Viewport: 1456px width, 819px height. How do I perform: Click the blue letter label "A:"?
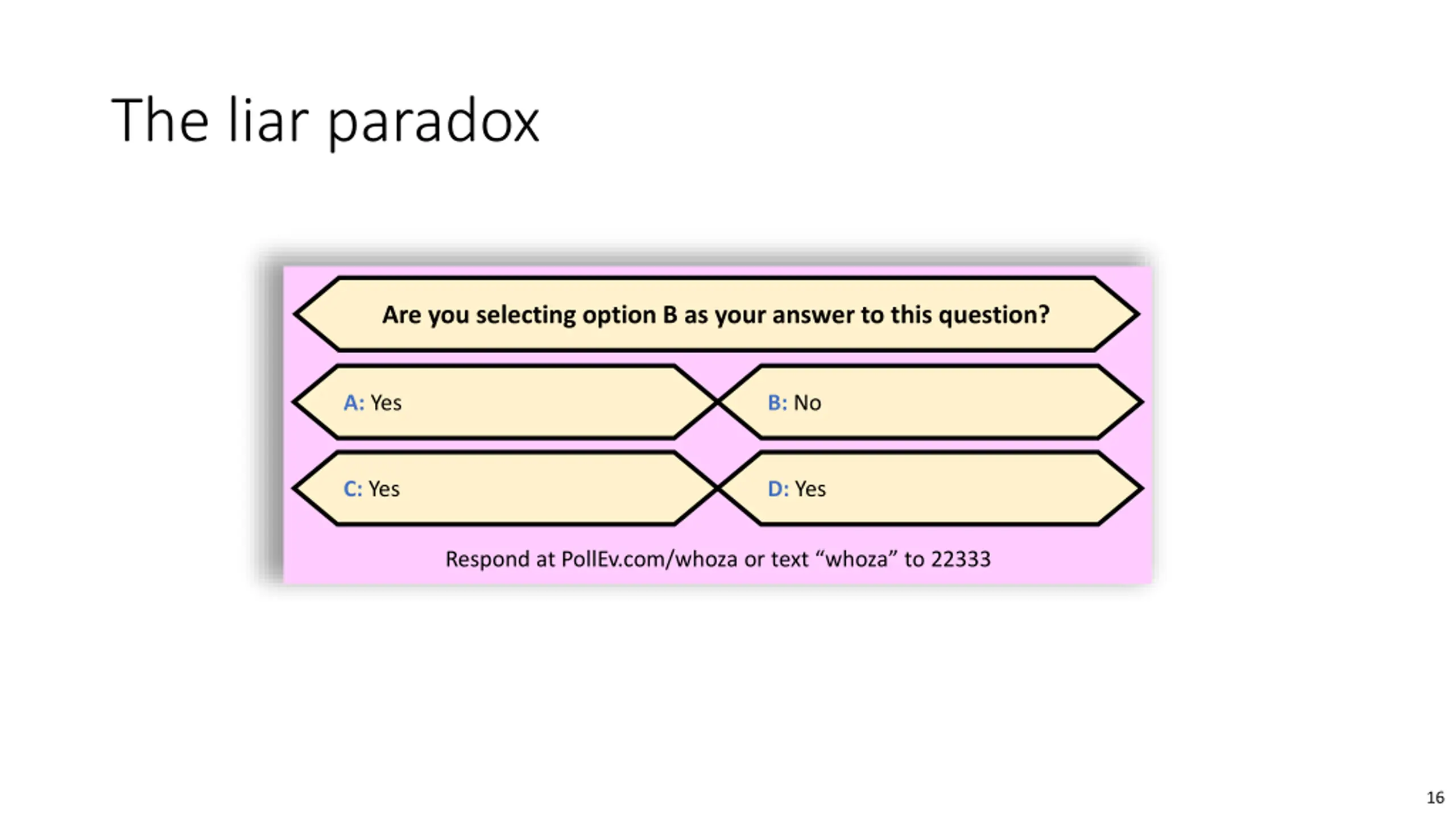(353, 403)
